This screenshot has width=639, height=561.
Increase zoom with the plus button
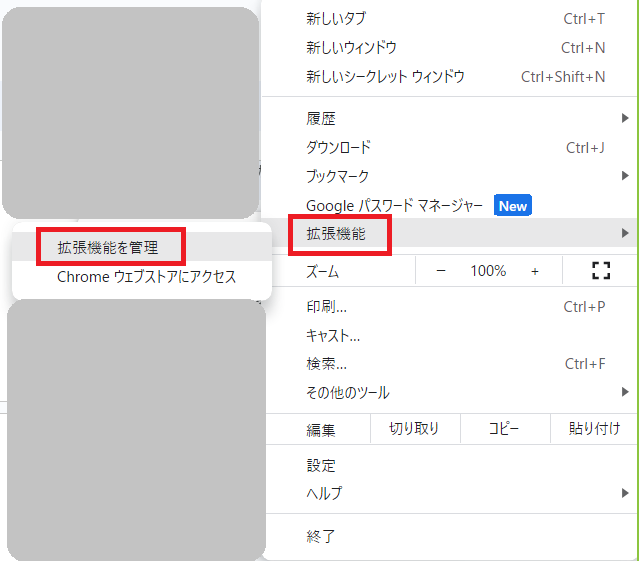pyautogui.click(x=535, y=271)
